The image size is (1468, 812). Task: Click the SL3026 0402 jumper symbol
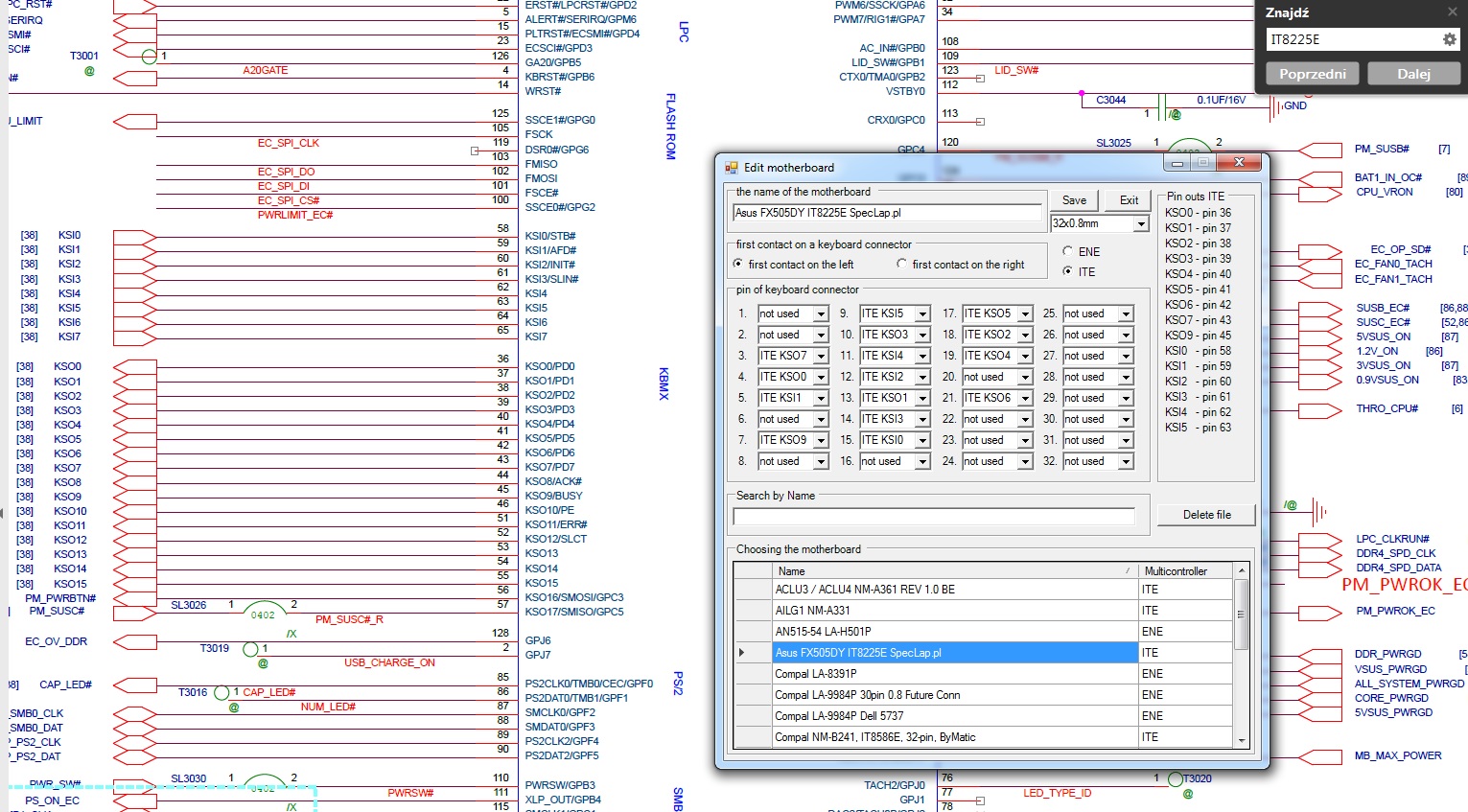tap(263, 611)
